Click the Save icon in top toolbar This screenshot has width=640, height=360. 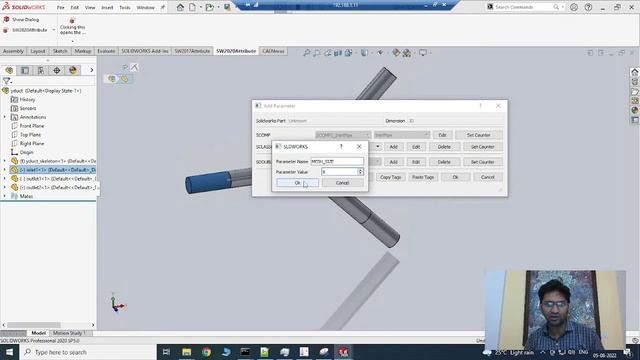(x=228, y=7)
